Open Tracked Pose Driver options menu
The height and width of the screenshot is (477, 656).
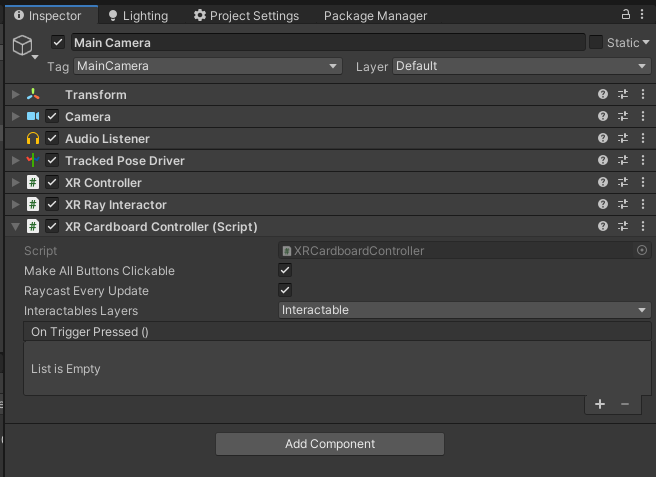643,160
